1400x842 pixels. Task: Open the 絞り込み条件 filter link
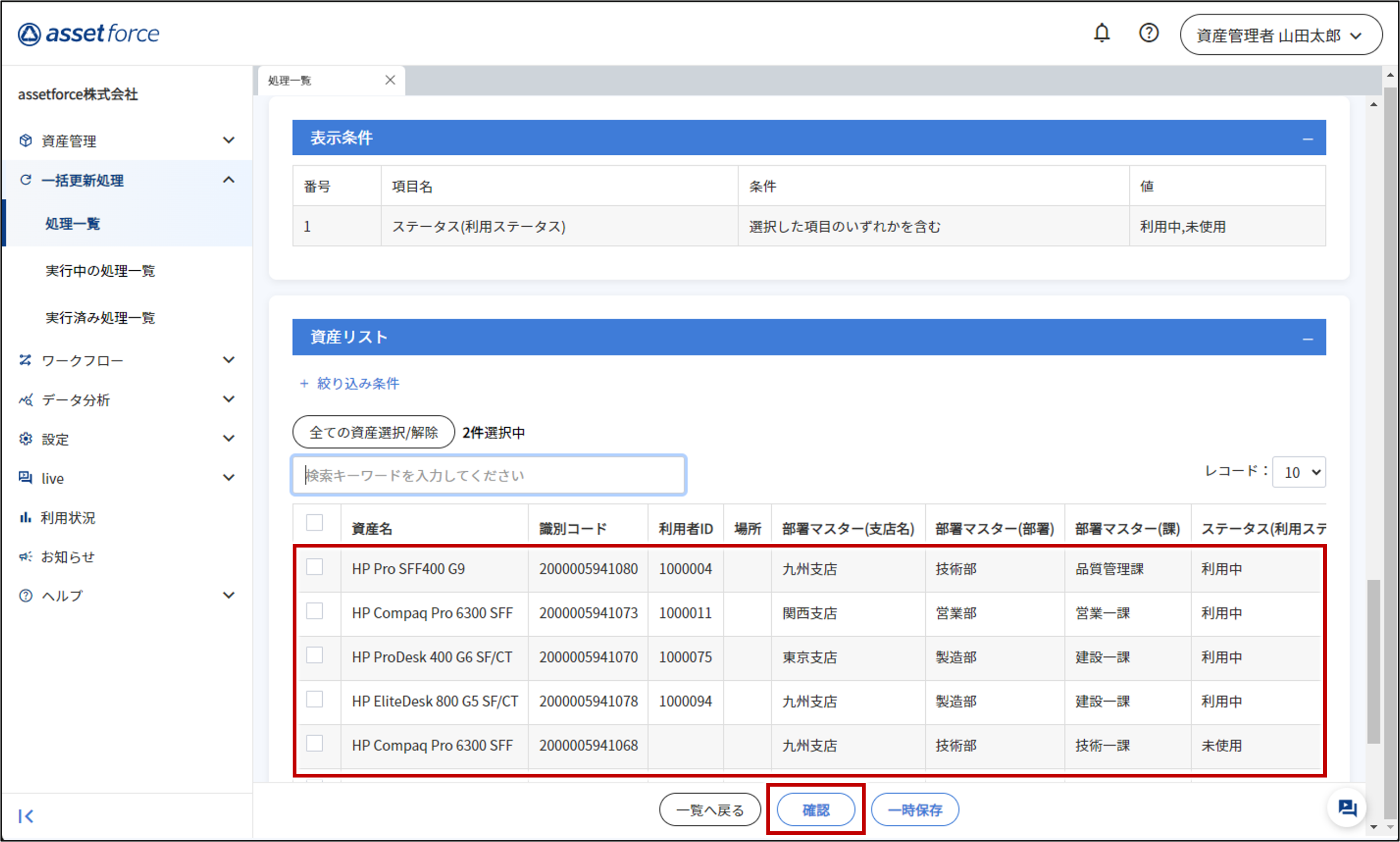point(358,384)
